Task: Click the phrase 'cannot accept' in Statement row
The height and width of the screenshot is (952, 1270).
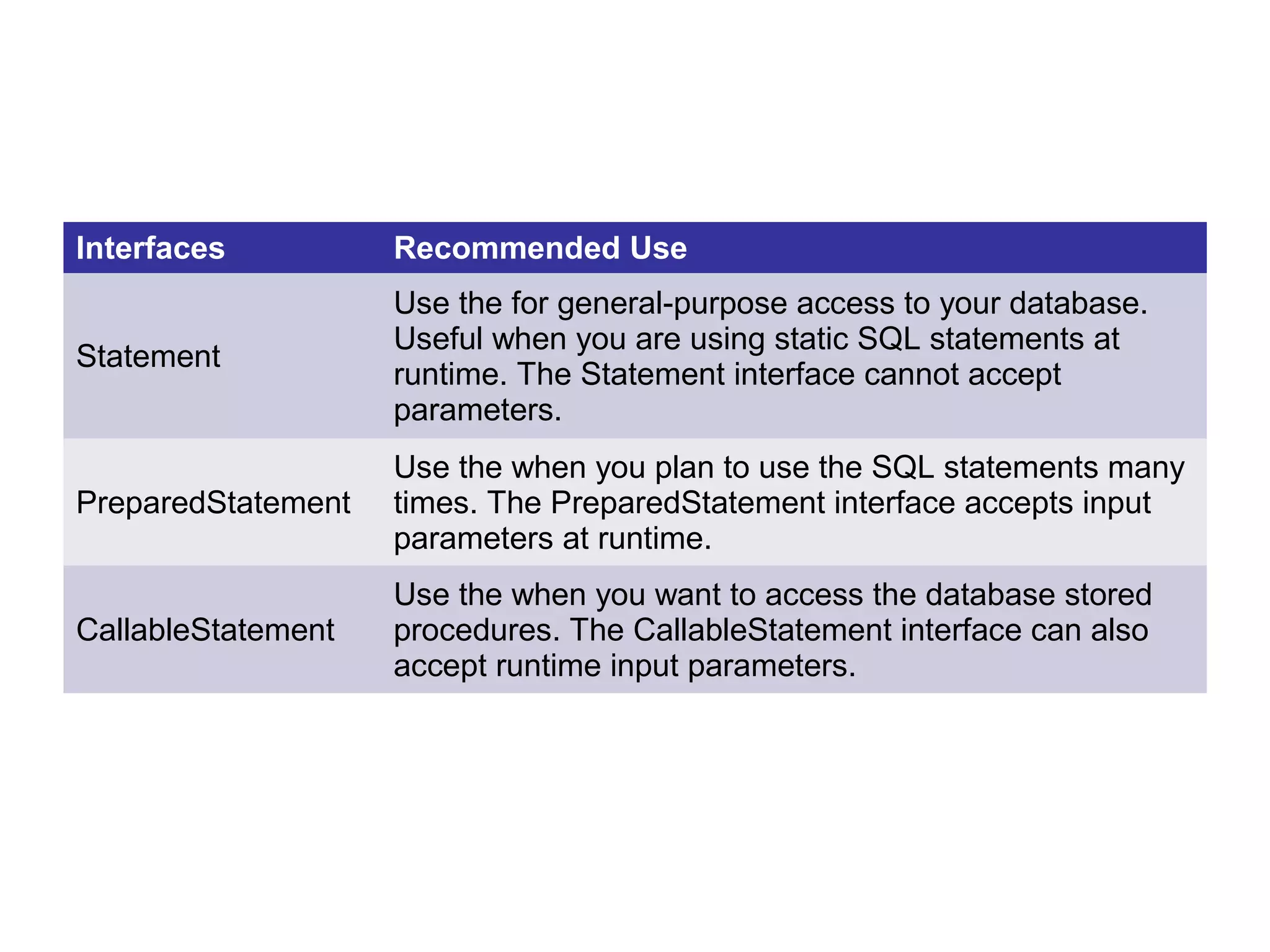Action: [x=962, y=375]
